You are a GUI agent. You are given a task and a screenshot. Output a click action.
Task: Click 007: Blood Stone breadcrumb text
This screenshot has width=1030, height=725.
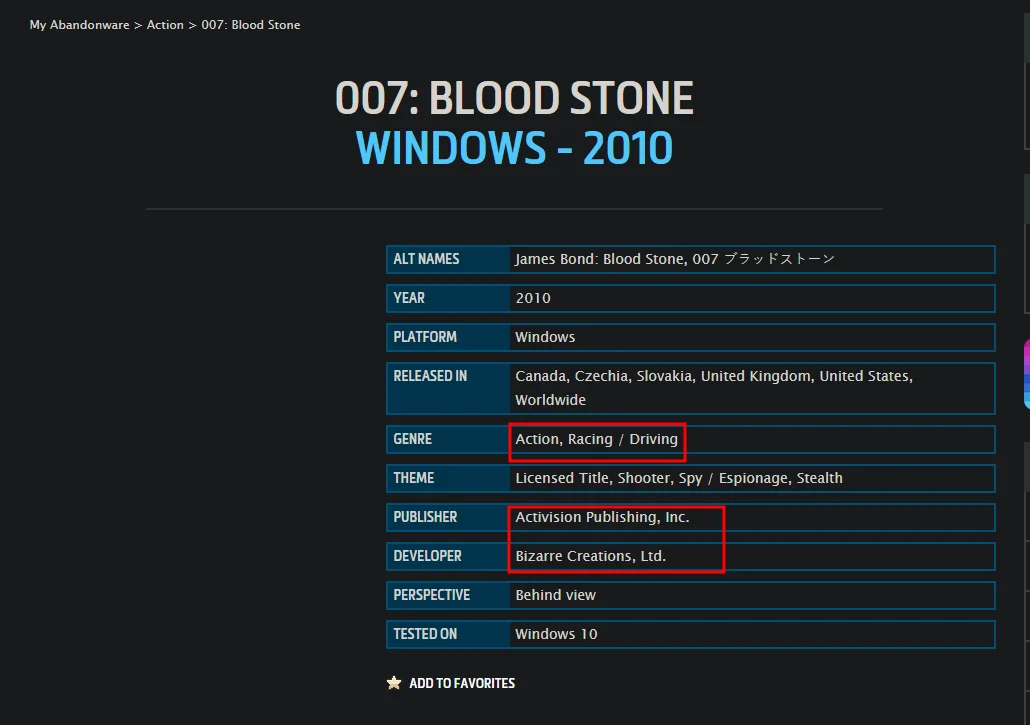pyautogui.click(x=251, y=25)
